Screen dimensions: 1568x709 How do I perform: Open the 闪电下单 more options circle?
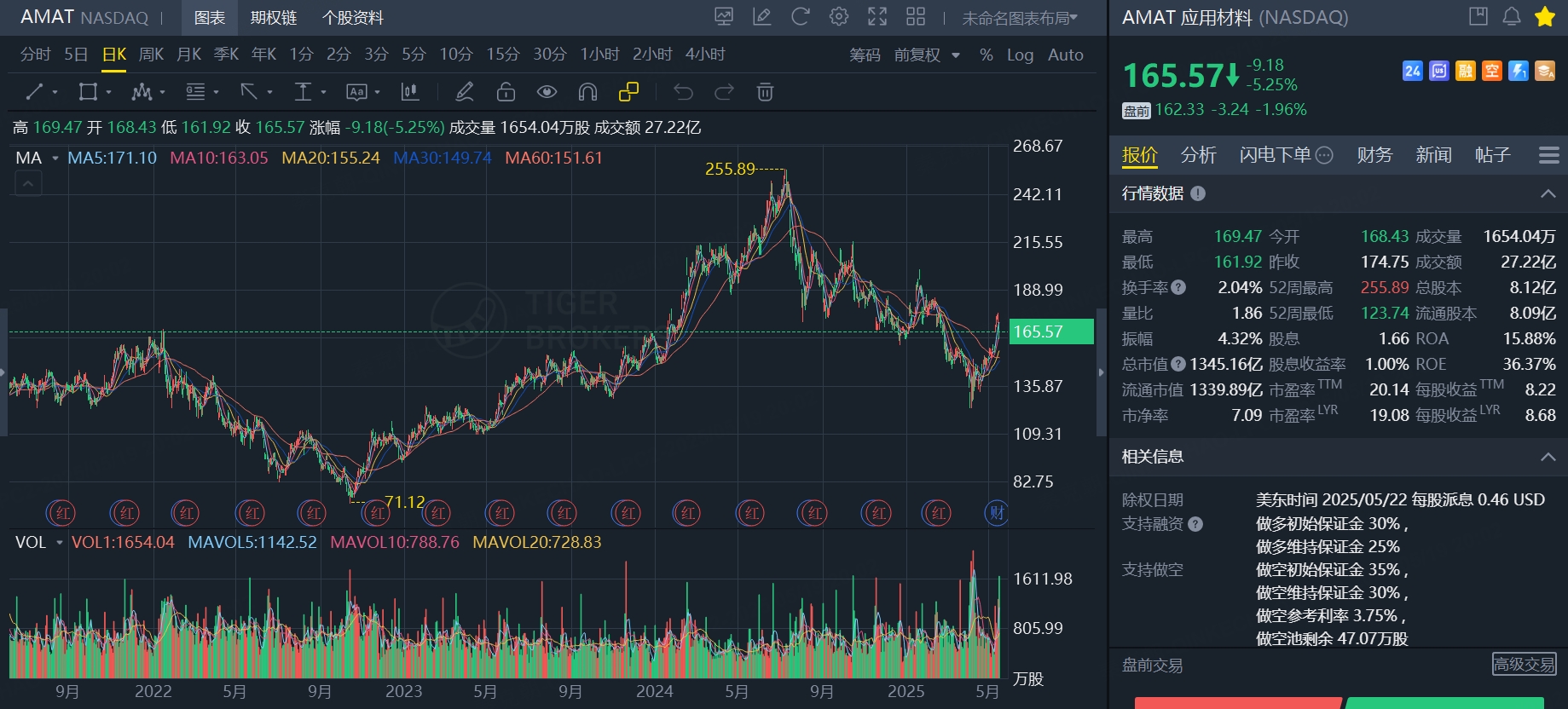coord(1324,155)
